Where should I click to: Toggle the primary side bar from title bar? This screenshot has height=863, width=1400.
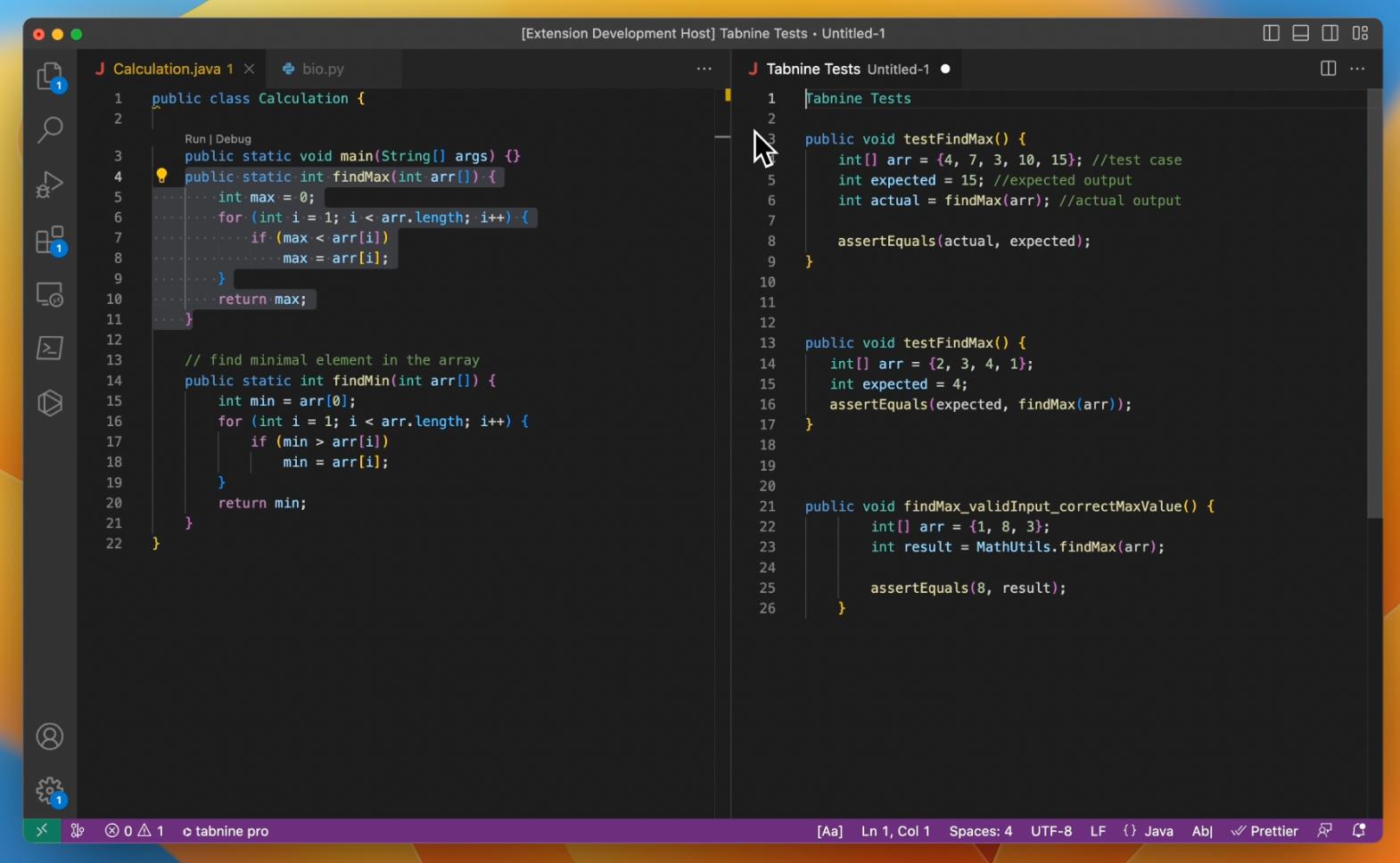pyautogui.click(x=1272, y=33)
